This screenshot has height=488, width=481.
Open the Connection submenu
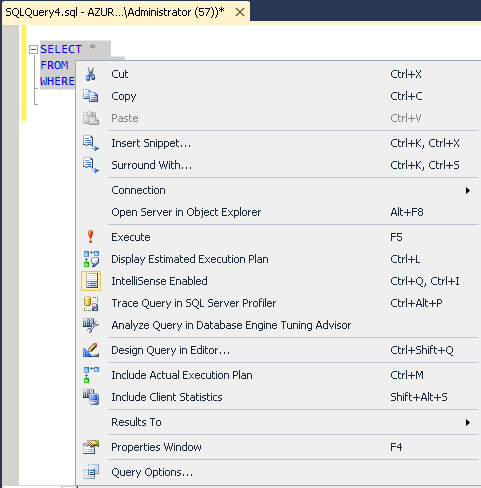(x=278, y=190)
